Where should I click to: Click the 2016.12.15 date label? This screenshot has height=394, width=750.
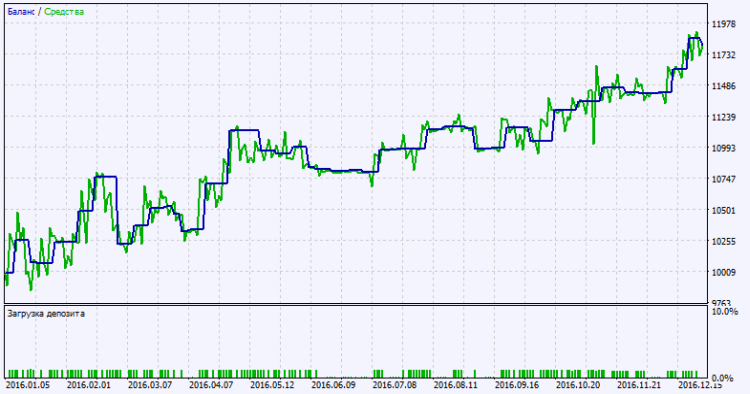(x=701, y=385)
